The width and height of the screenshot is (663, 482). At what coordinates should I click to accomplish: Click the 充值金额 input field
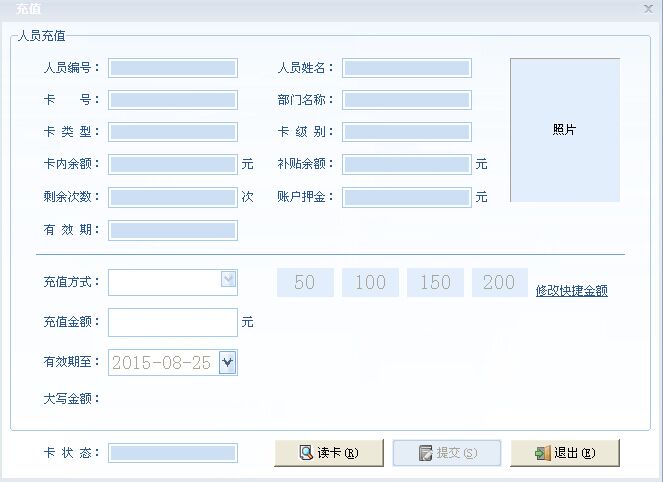[x=173, y=322]
